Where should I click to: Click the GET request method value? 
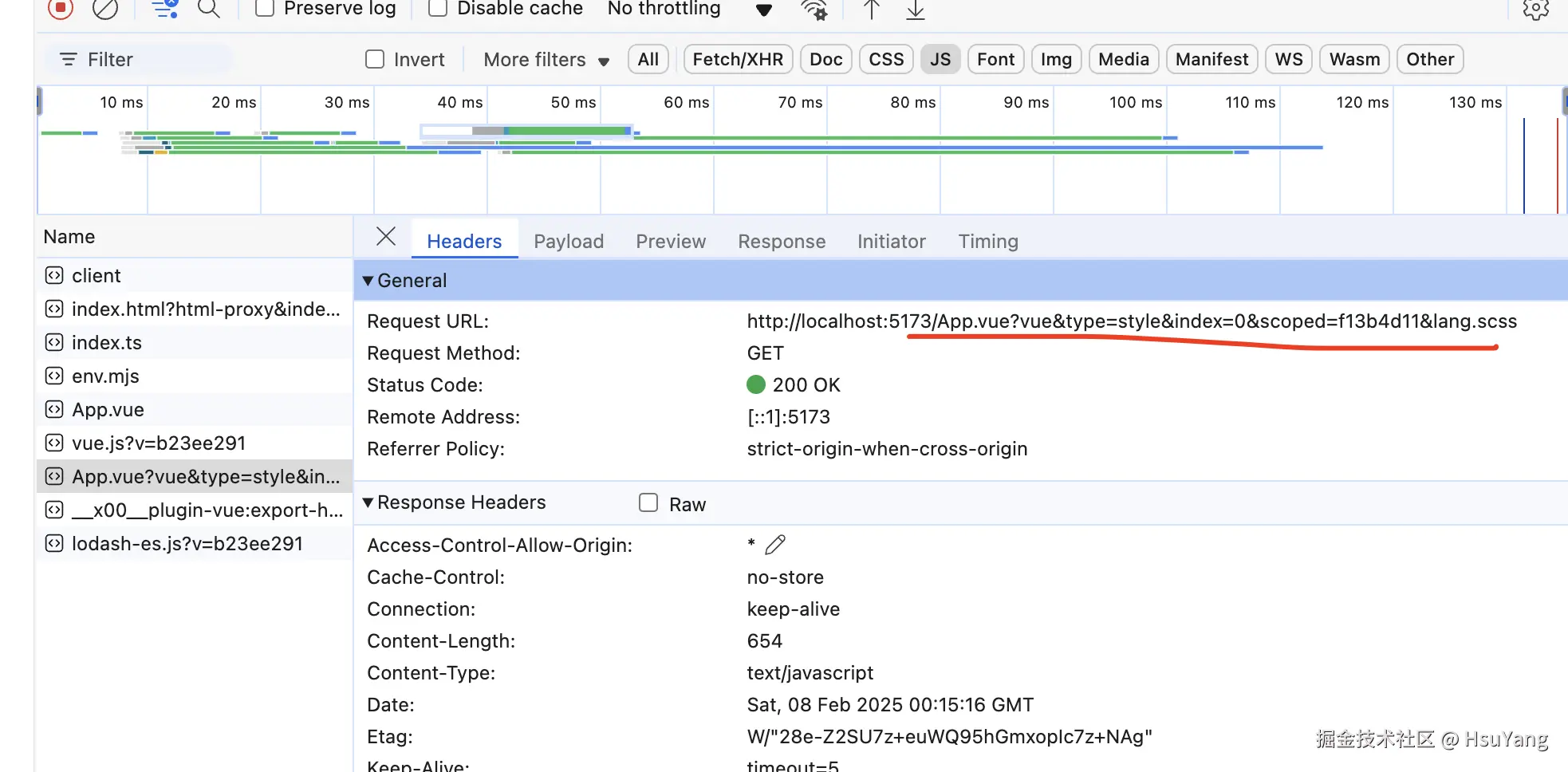[765, 353]
